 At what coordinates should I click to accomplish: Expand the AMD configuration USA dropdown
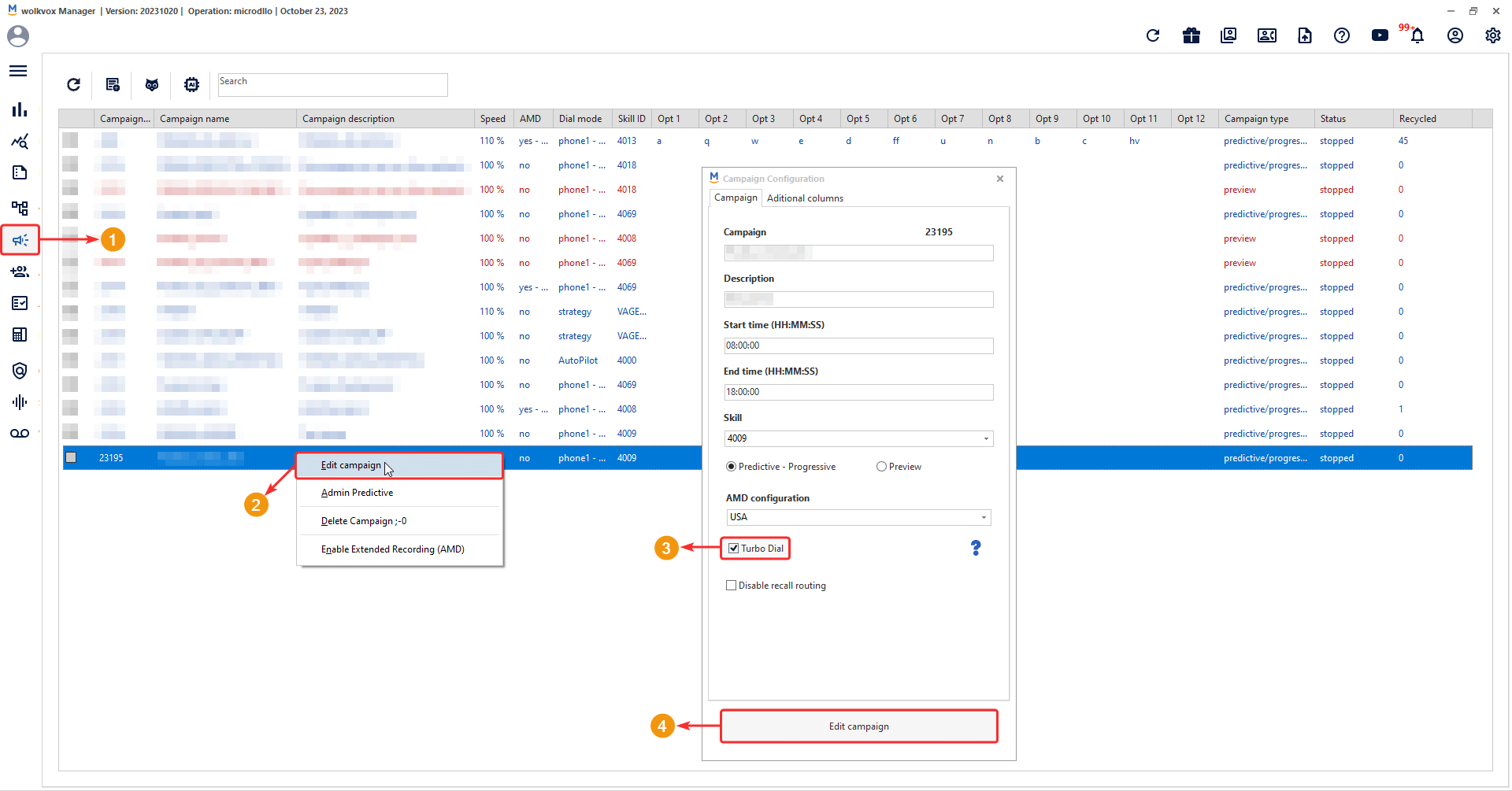(984, 517)
